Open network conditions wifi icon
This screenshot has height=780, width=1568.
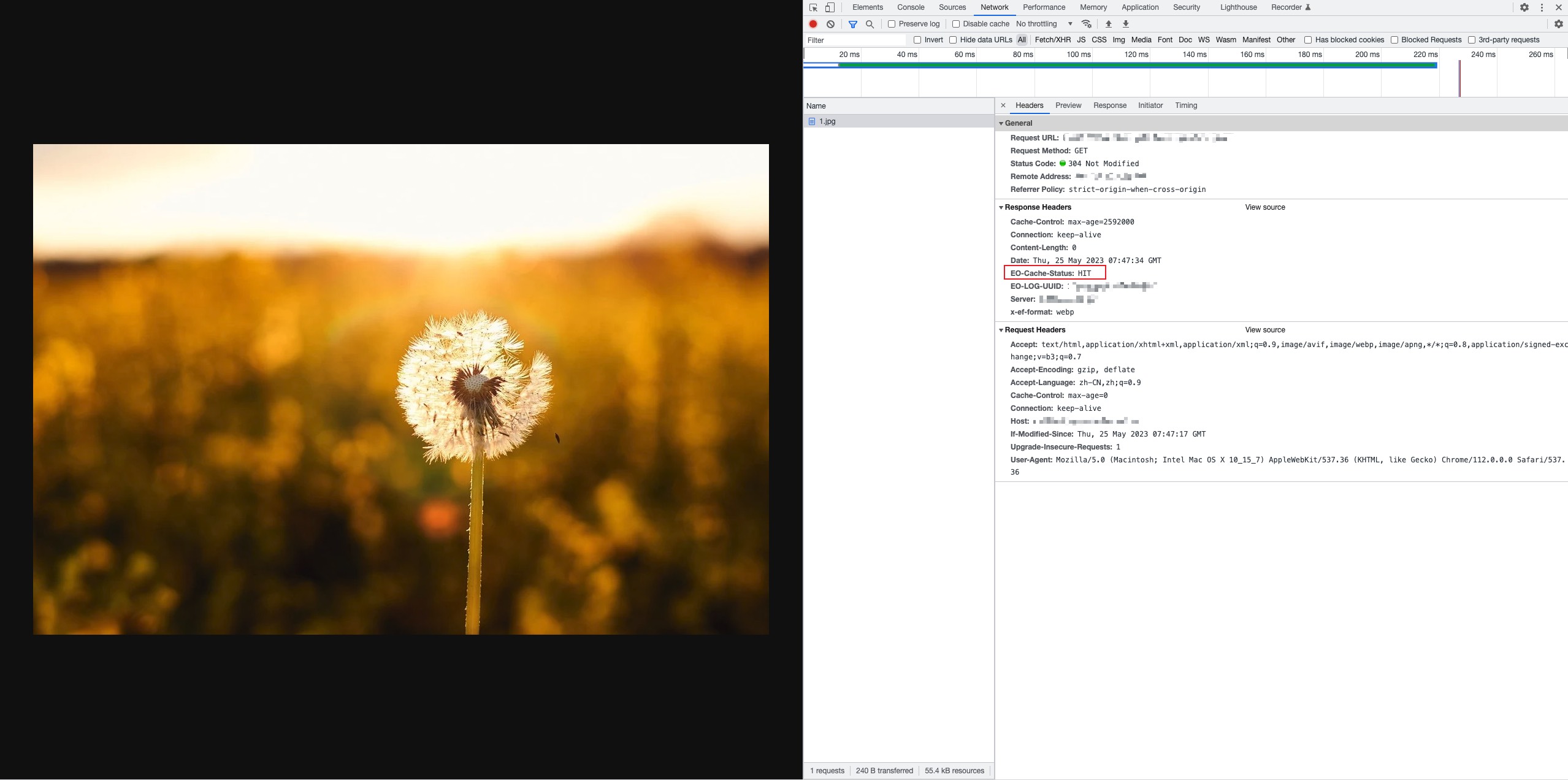(x=1087, y=24)
